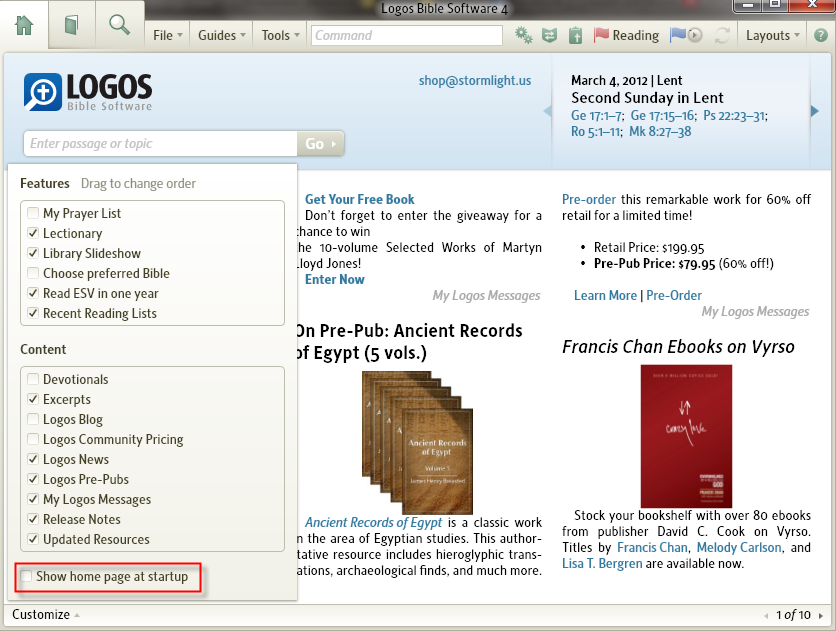Viewport: 836px width, 631px height.
Task: Click the On Pre-Pub: Ancient Records heading
Action: 409,342
